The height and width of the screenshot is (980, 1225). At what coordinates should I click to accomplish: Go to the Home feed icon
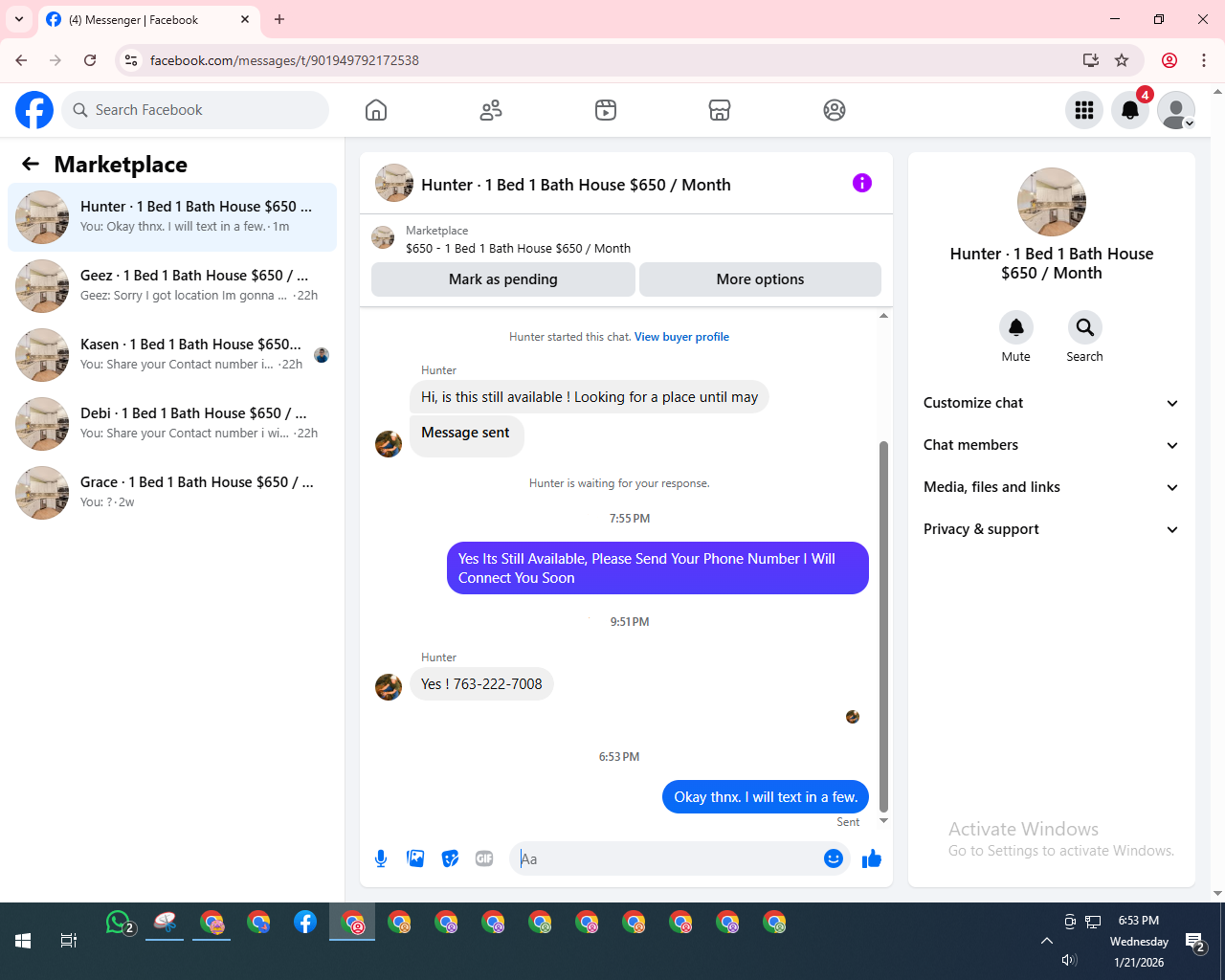pyautogui.click(x=376, y=110)
